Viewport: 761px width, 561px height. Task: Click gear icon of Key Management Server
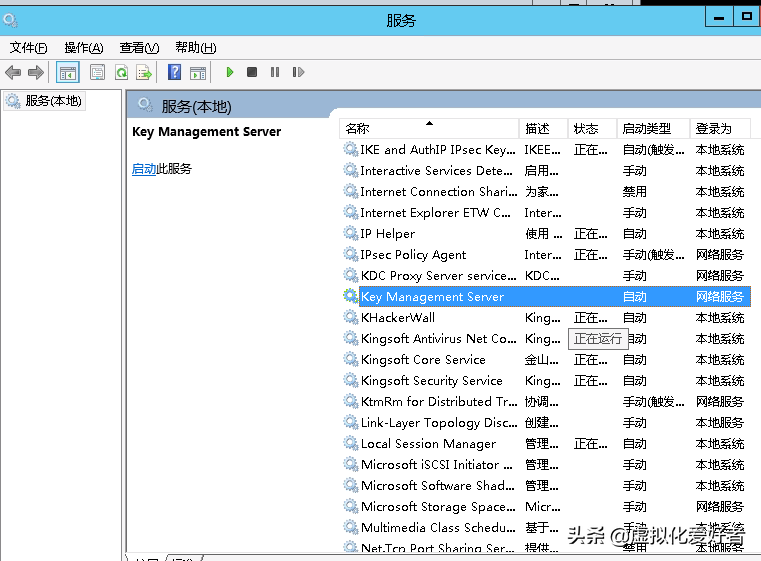tap(350, 296)
